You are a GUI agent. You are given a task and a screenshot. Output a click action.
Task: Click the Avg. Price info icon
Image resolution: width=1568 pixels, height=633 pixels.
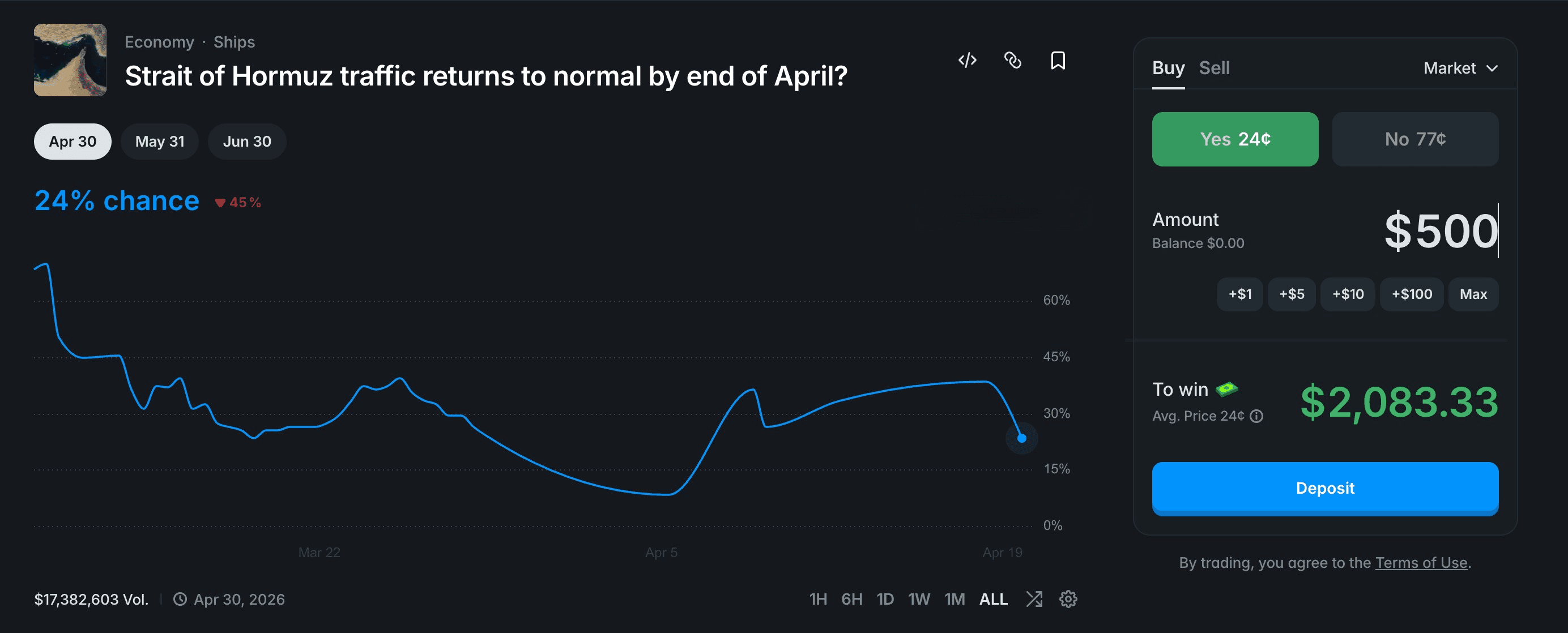pos(1256,416)
